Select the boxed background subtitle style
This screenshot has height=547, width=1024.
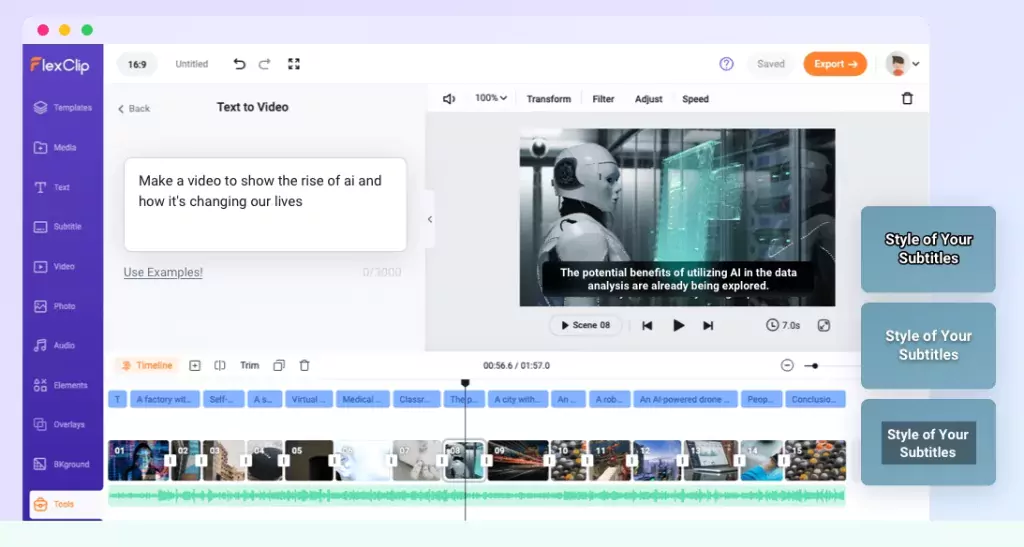pyautogui.click(x=928, y=443)
